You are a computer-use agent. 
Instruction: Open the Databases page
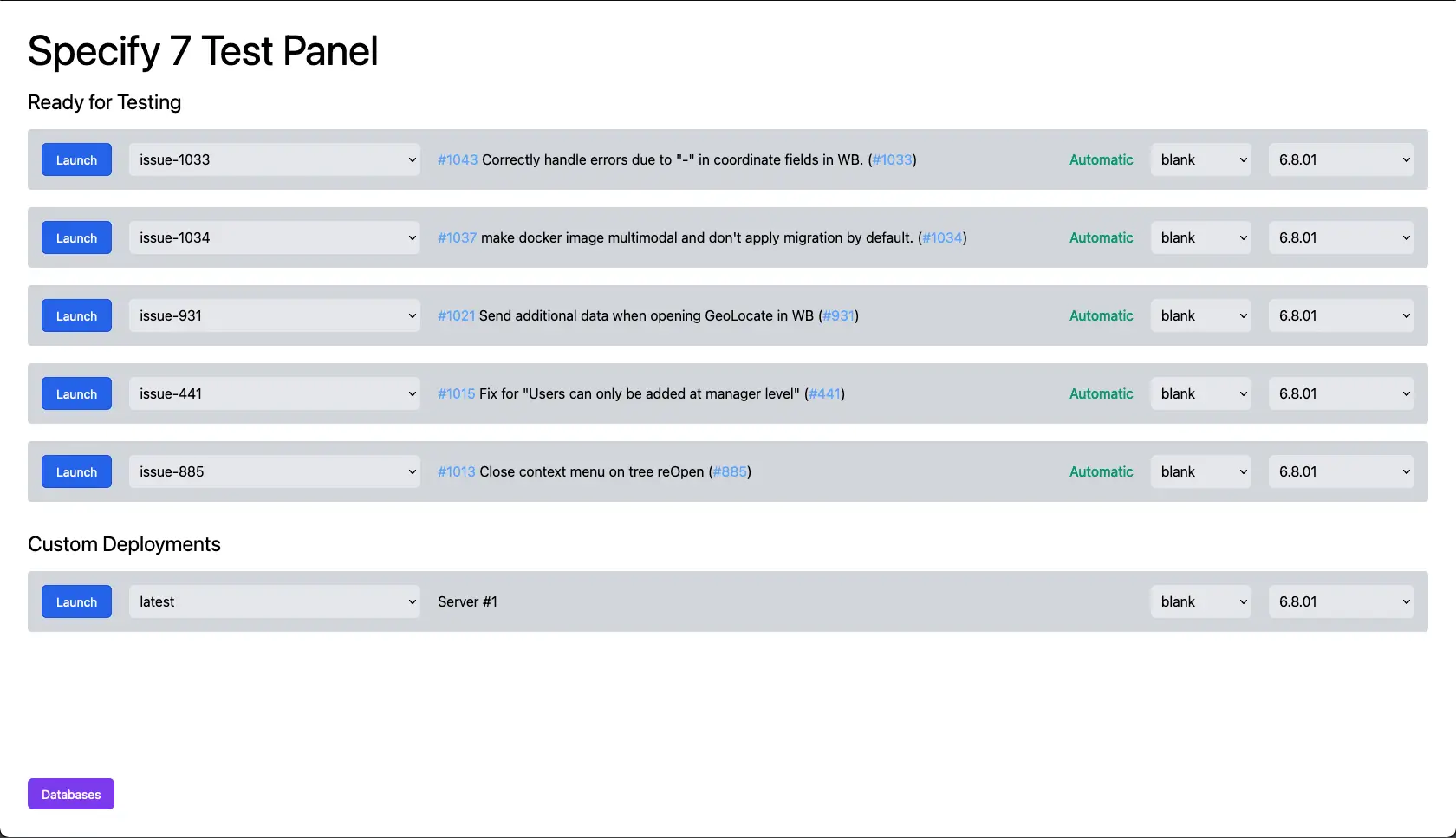pyautogui.click(x=70, y=793)
